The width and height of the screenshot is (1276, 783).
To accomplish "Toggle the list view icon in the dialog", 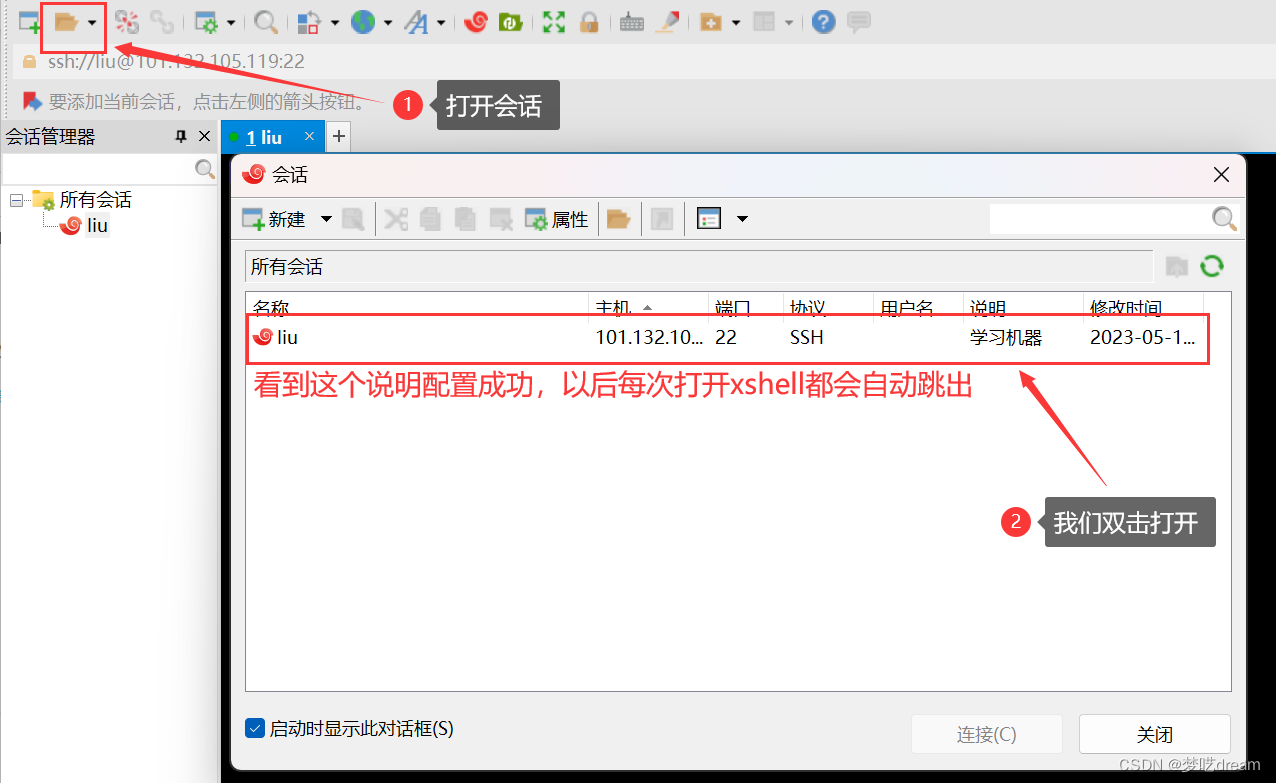I will pyautogui.click(x=709, y=218).
